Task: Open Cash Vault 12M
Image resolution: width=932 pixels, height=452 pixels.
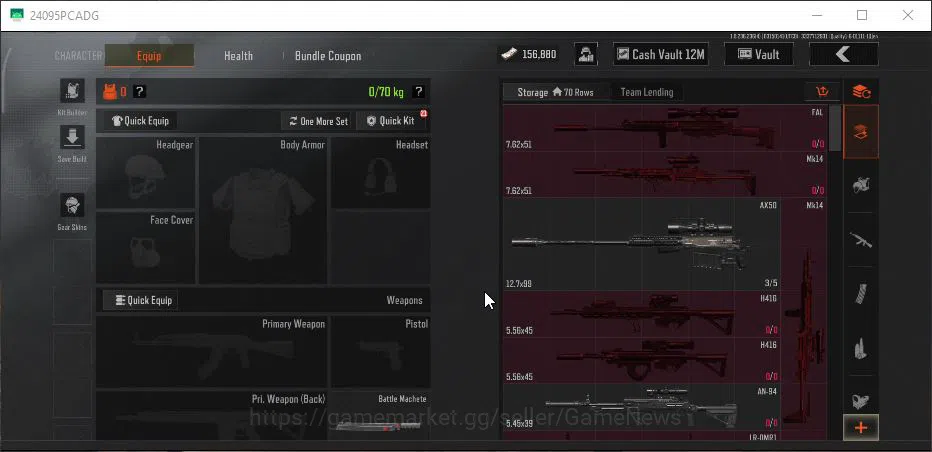Action: (x=660, y=54)
